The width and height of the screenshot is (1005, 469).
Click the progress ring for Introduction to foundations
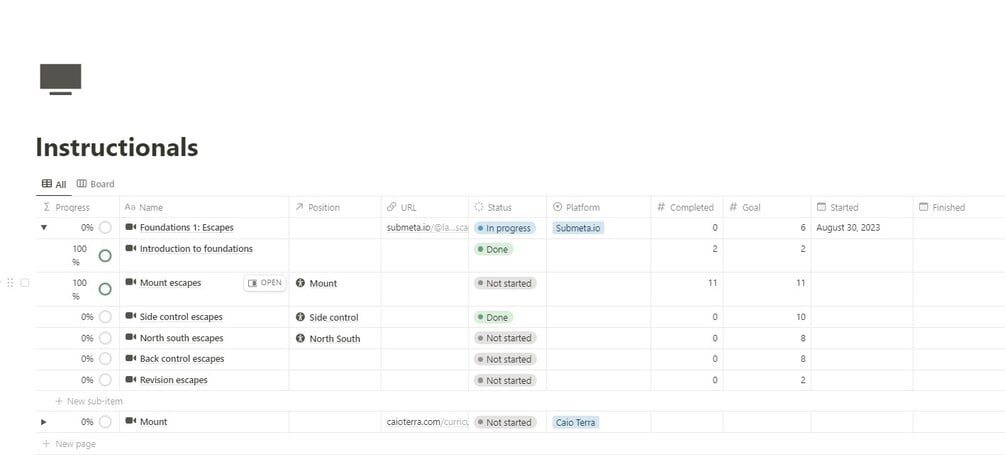105,256
